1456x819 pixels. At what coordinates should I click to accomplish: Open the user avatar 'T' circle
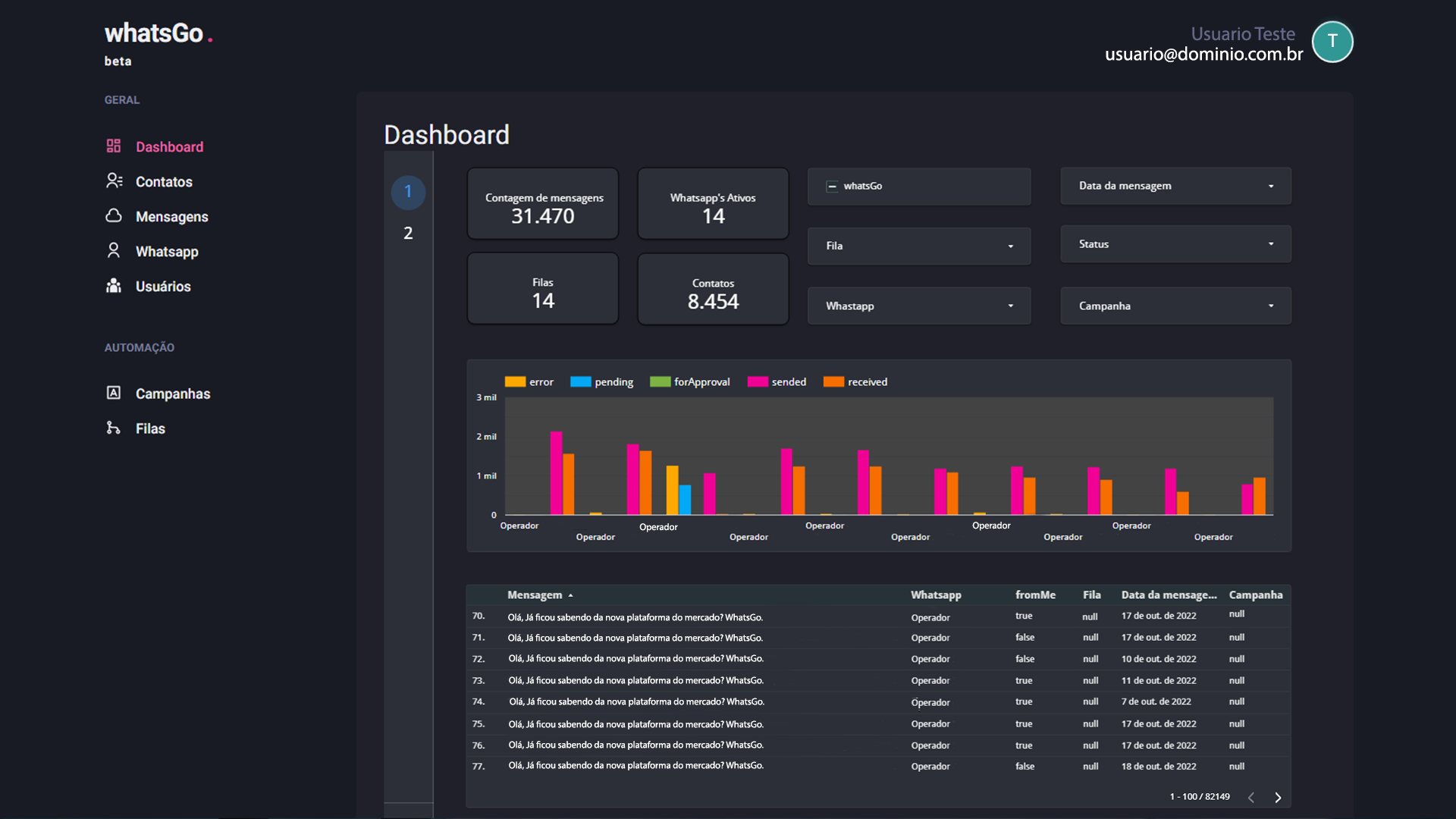(x=1332, y=42)
